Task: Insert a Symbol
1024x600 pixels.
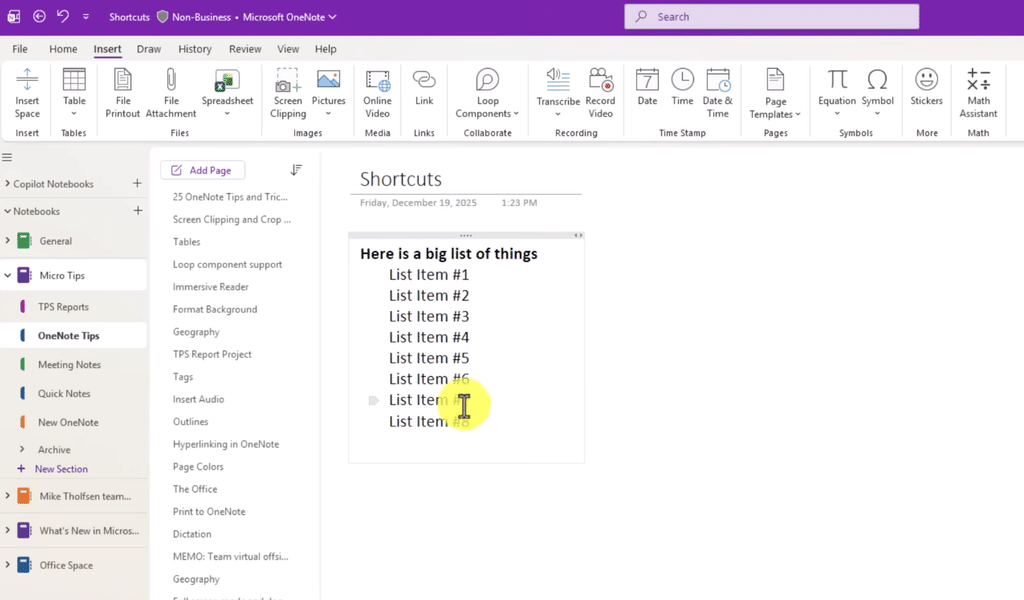Action: click(x=877, y=93)
